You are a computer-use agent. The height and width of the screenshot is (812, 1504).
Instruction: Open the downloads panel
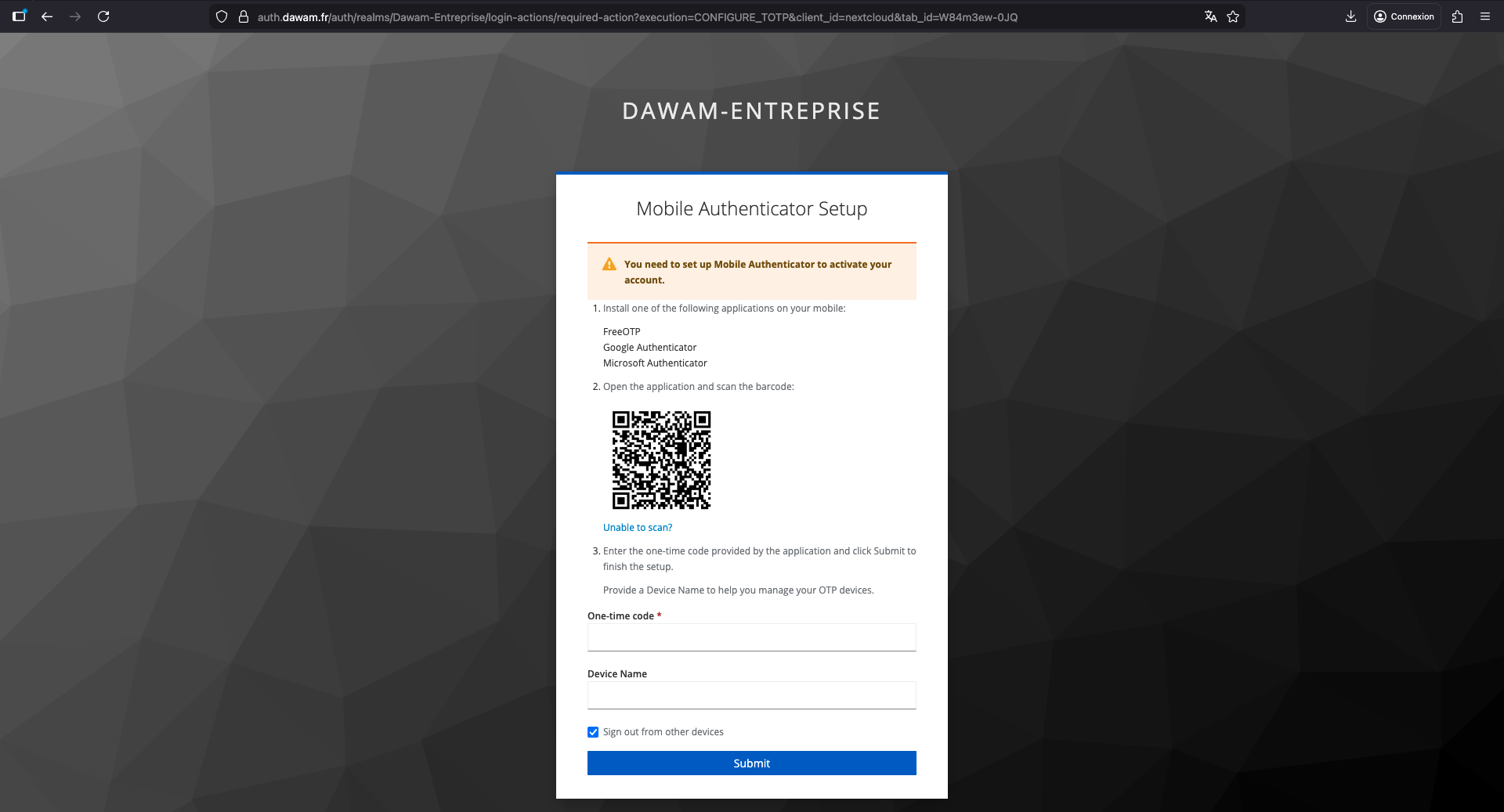[1350, 16]
